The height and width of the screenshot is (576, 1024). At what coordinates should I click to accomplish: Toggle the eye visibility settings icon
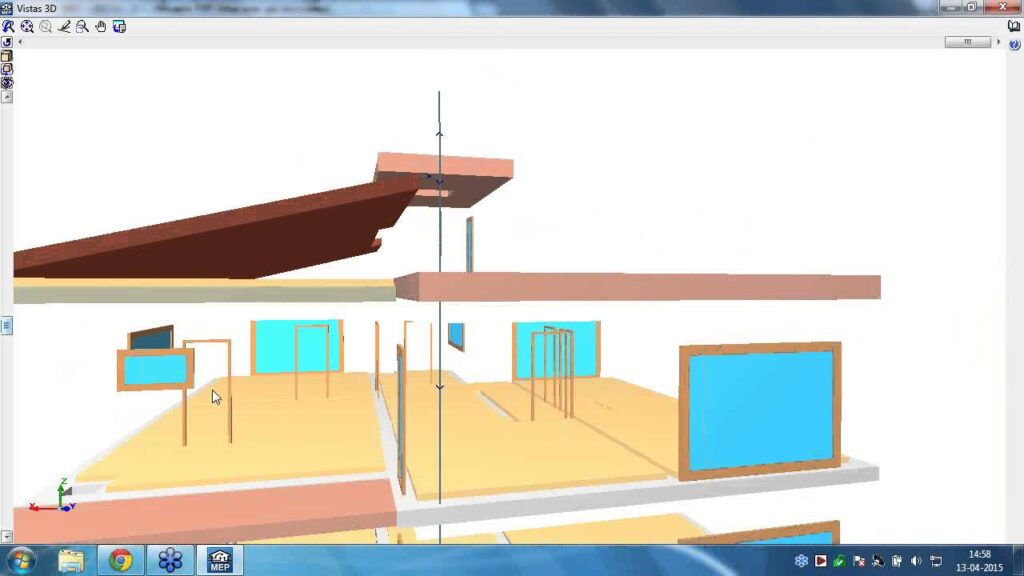tap(7, 84)
